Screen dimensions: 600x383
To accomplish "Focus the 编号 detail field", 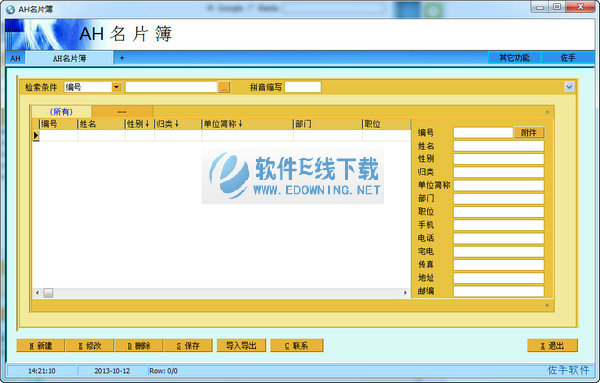I will [x=483, y=132].
